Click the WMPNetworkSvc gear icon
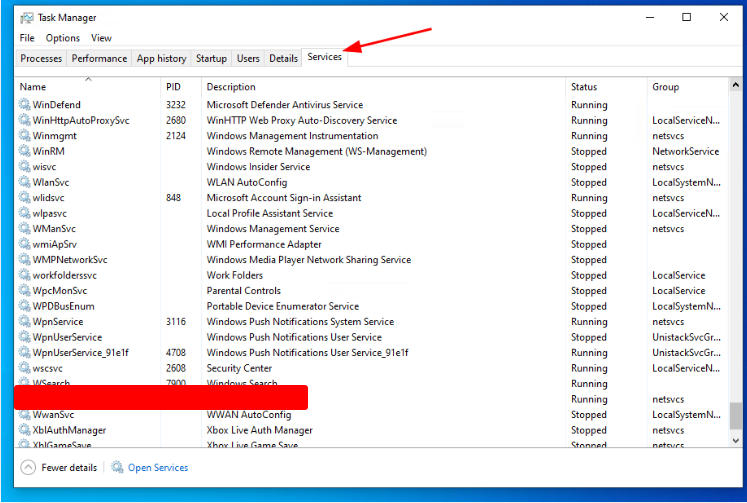This screenshot has height=503, width=747. (x=25, y=260)
